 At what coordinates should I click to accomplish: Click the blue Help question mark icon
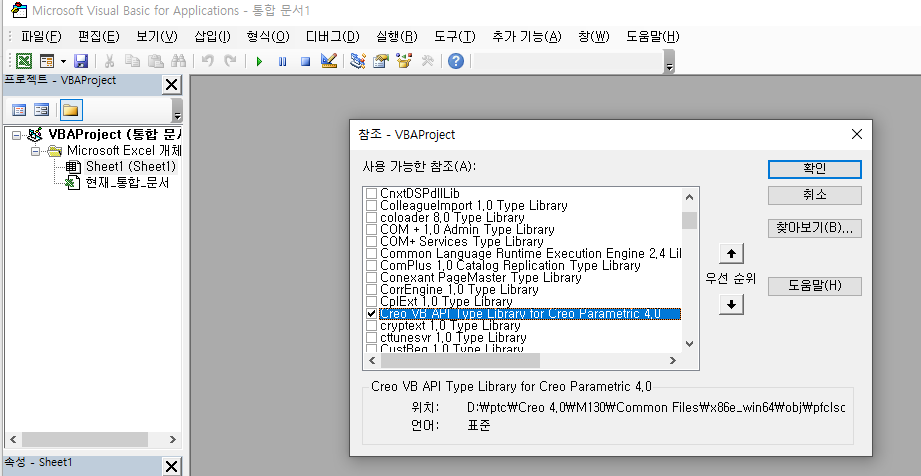coord(456,61)
